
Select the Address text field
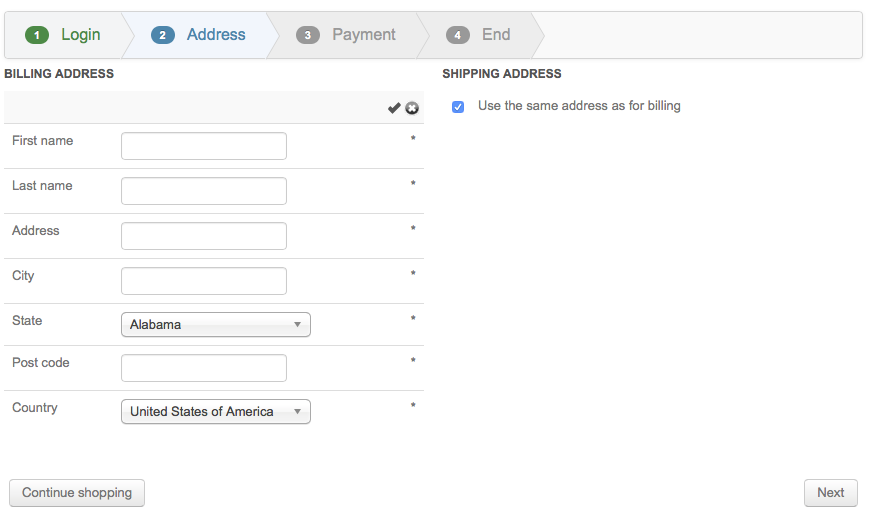click(203, 236)
